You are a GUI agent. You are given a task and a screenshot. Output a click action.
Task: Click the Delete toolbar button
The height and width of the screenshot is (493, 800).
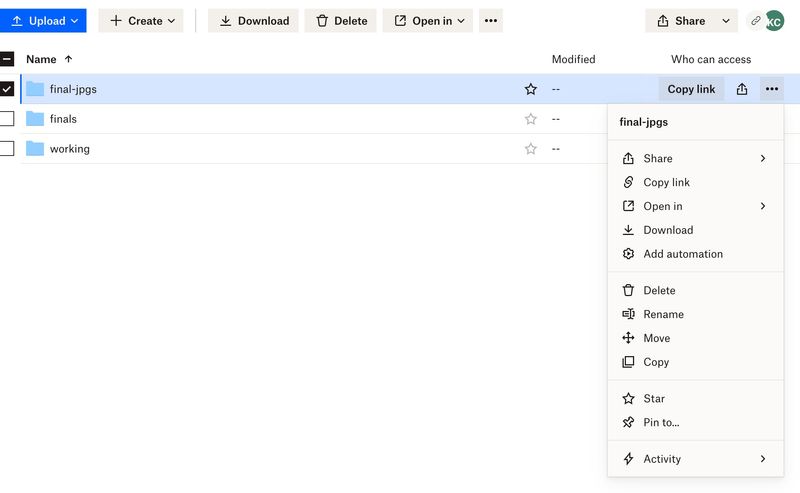[x=340, y=21]
